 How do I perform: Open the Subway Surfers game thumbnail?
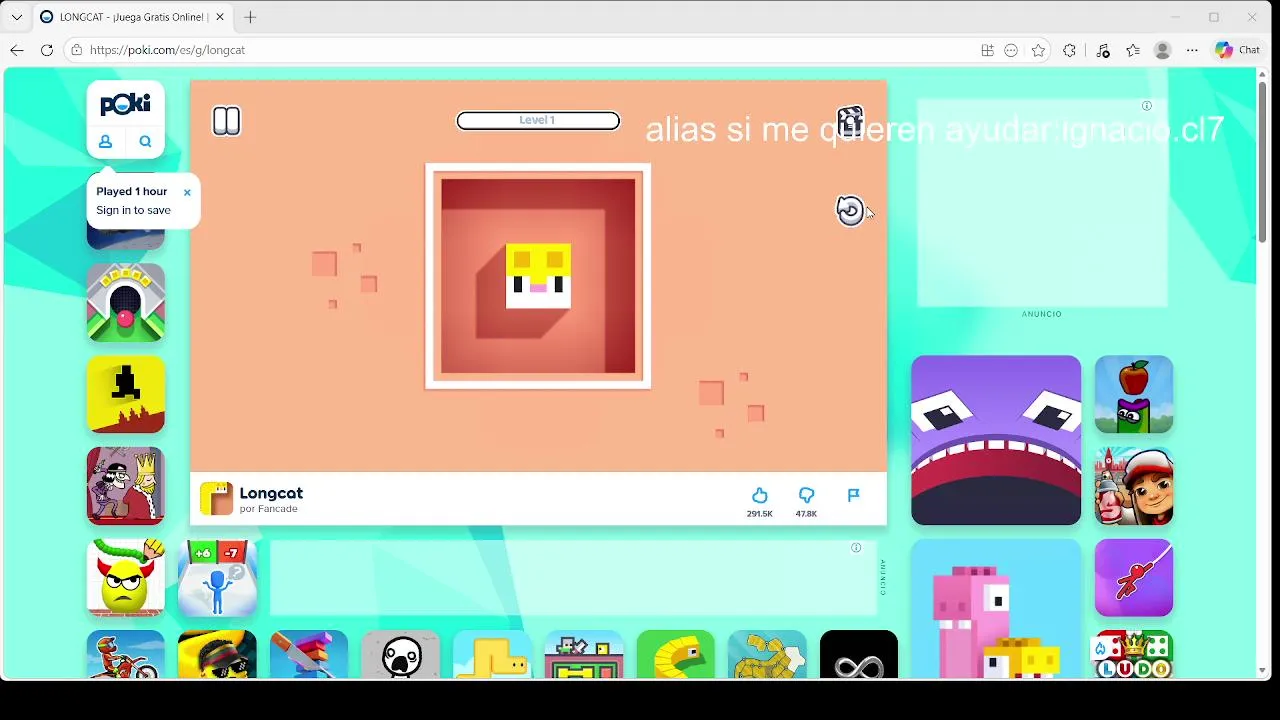click(x=1134, y=486)
